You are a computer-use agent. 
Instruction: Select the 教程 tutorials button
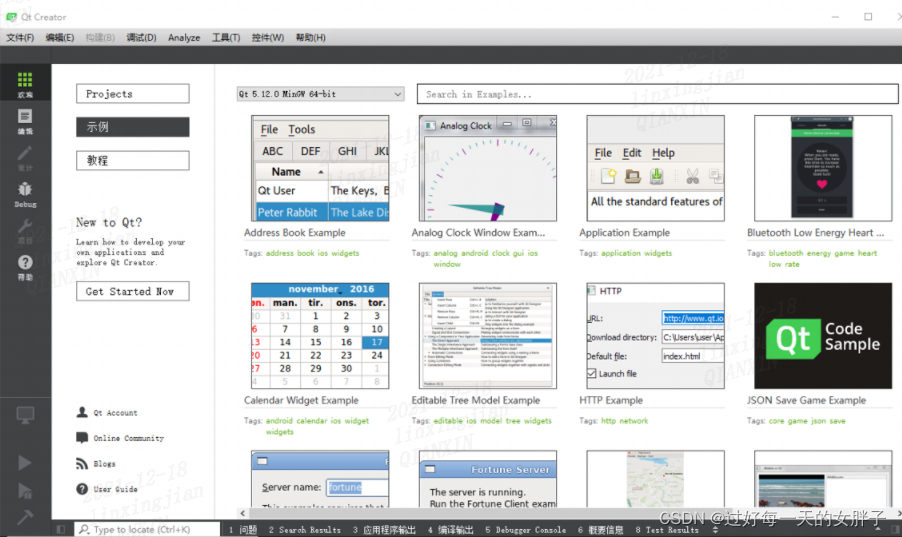[x=132, y=161]
